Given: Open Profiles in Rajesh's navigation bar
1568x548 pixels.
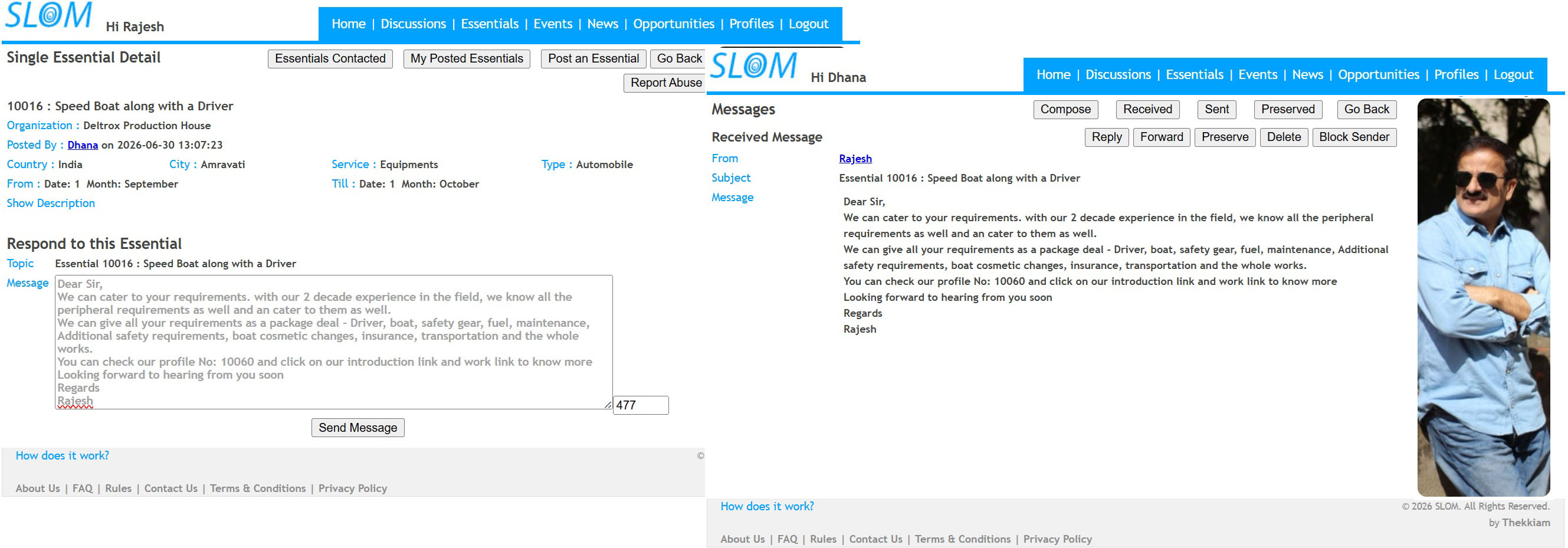Looking at the screenshot, I should [x=752, y=24].
